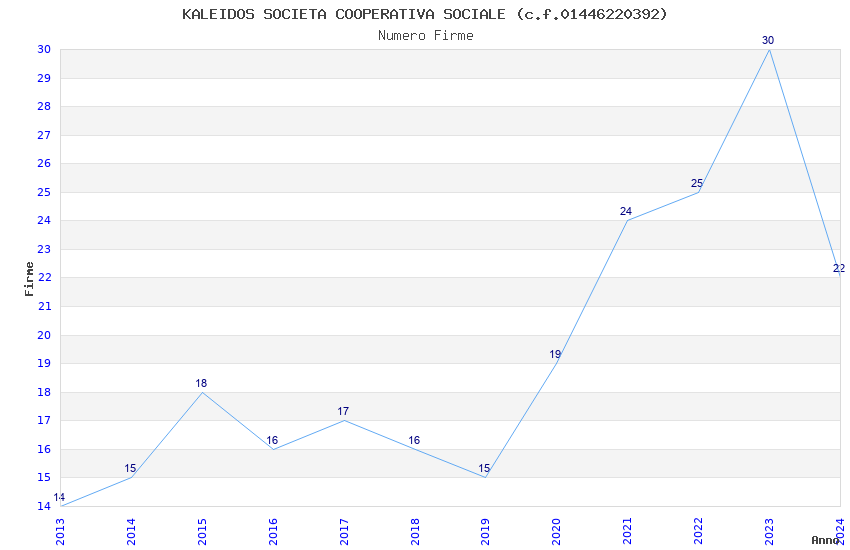Click y-axis tick value 30
This screenshot has height=550, width=850.
pos(44,49)
